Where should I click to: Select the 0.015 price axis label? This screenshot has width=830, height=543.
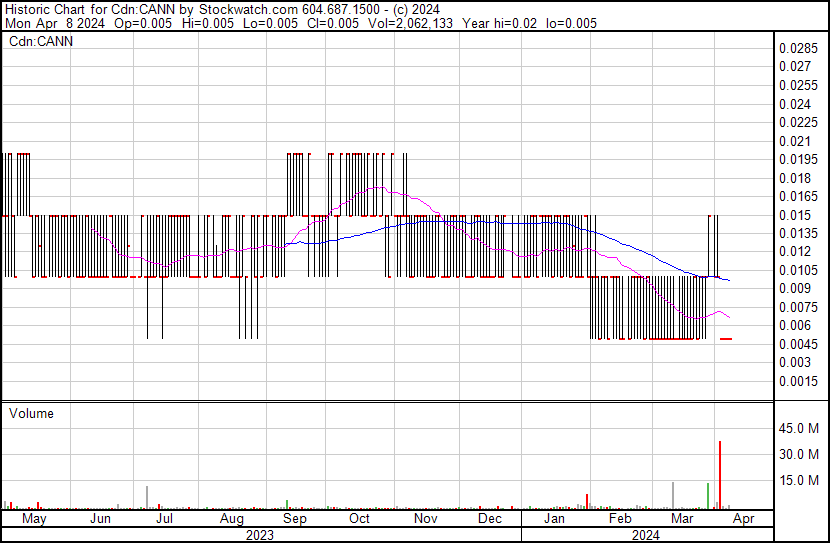click(795, 215)
